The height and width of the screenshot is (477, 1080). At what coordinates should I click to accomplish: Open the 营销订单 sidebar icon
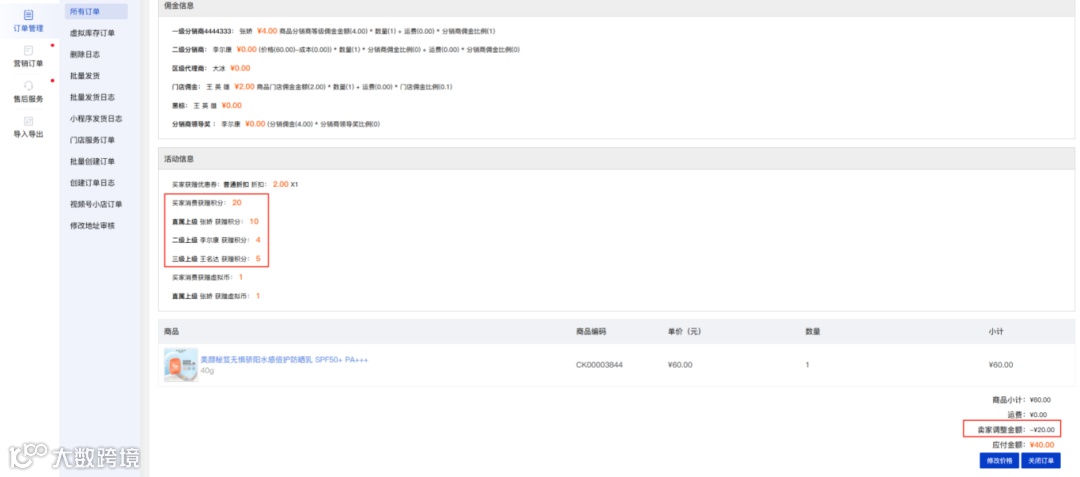point(28,50)
